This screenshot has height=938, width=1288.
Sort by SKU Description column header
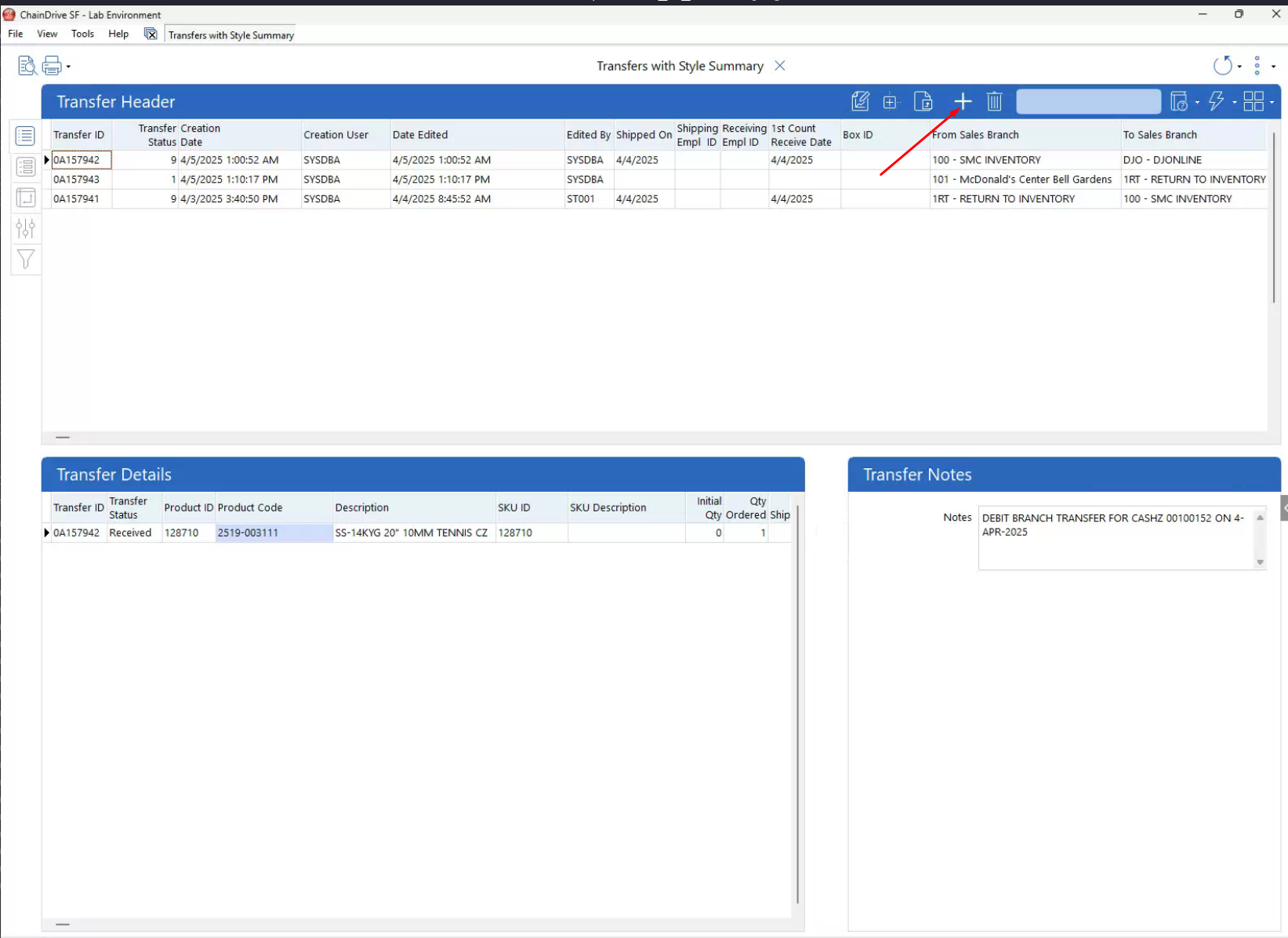[x=626, y=507]
